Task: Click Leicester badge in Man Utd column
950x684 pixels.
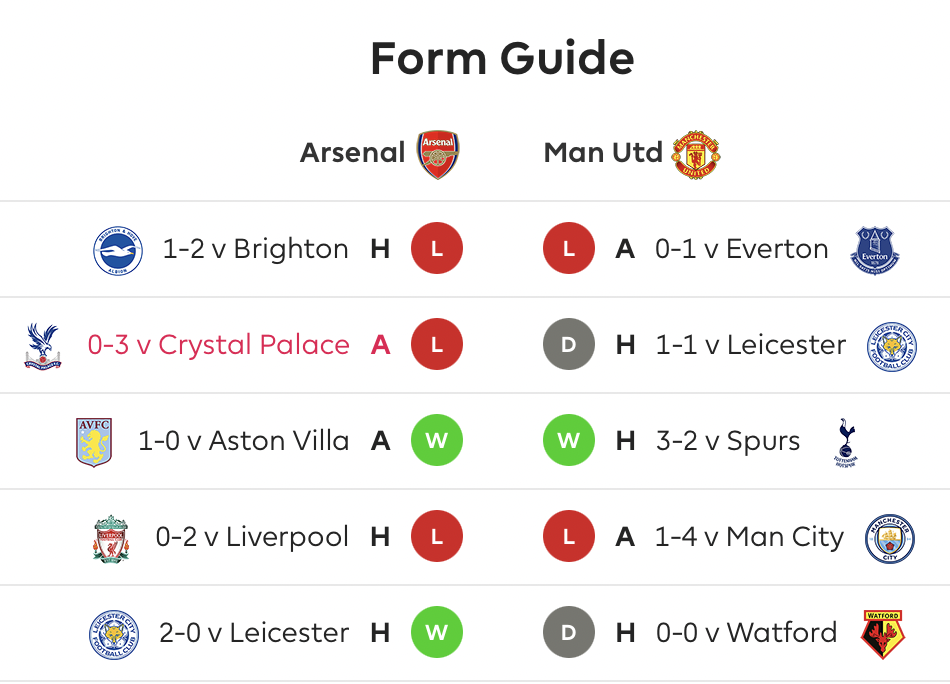Action: point(892,347)
